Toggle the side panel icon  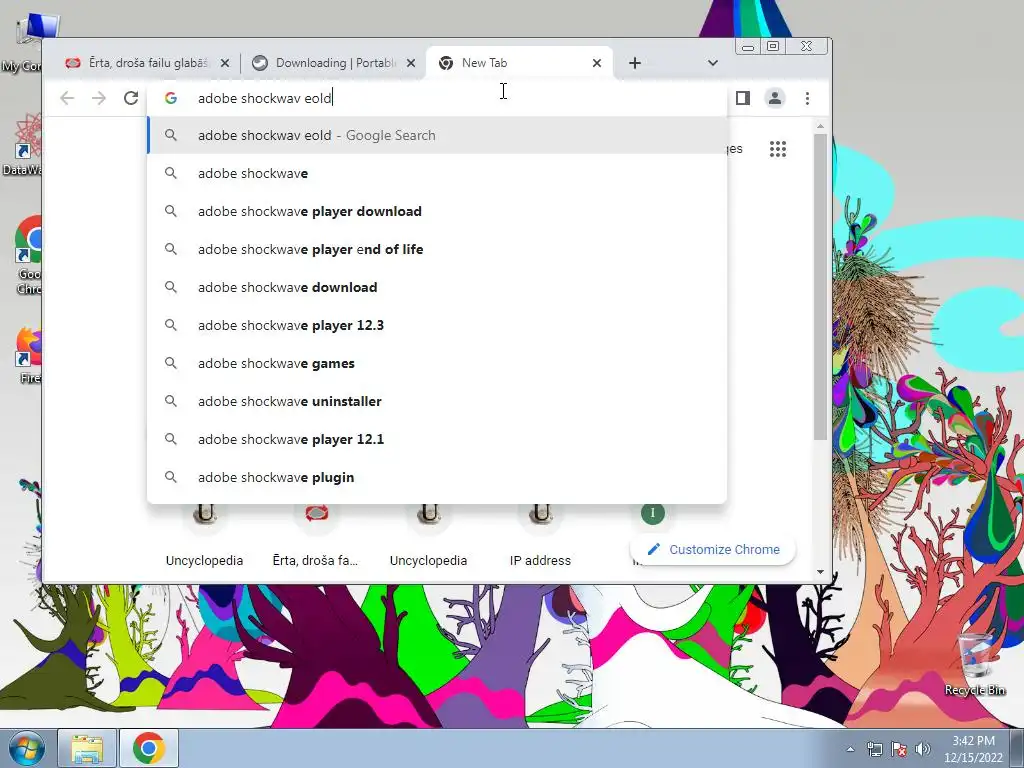[x=743, y=98]
